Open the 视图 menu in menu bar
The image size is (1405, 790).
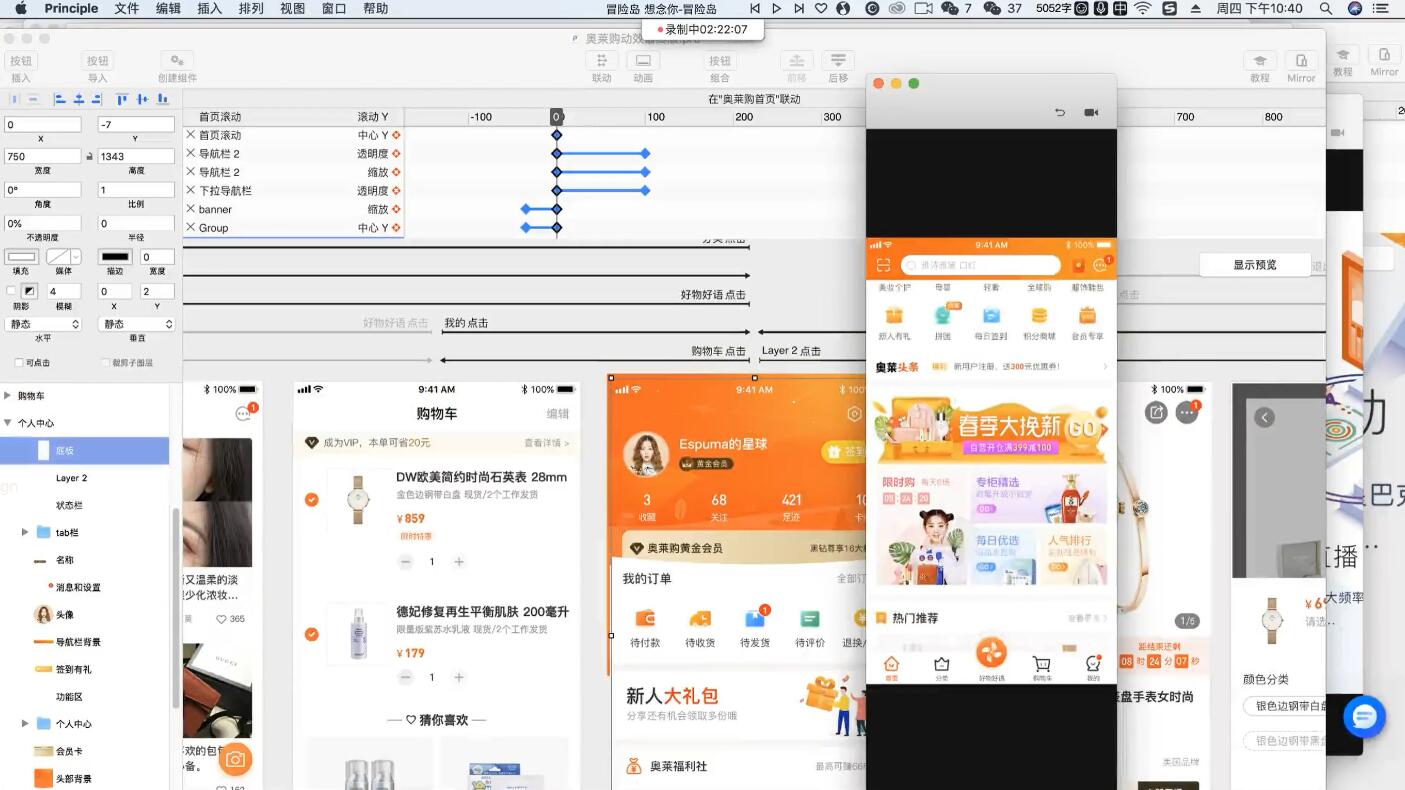(292, 8)
